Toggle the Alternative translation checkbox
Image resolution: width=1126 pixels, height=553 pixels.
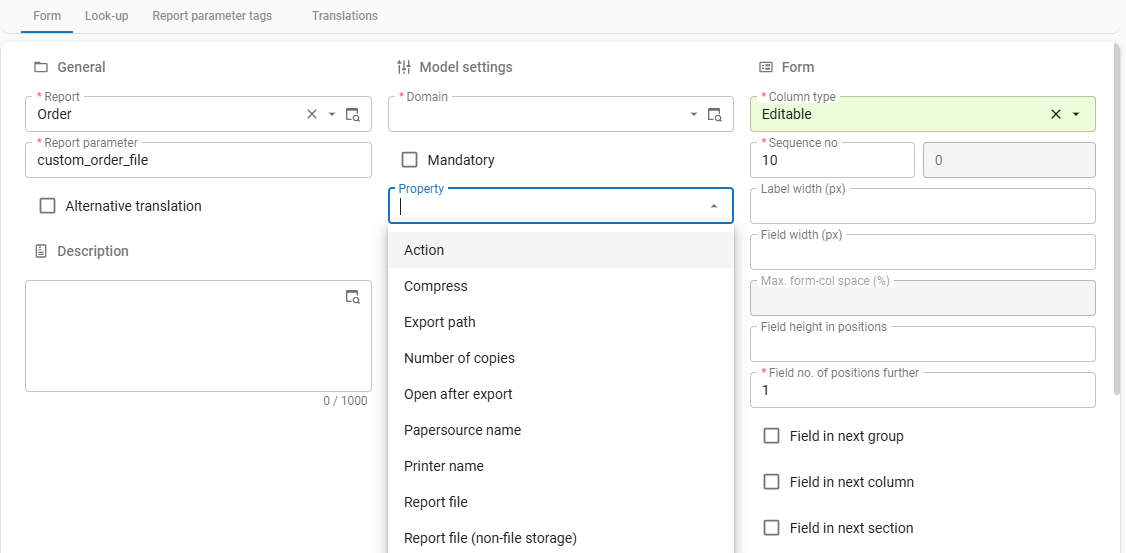click(47, 206)
